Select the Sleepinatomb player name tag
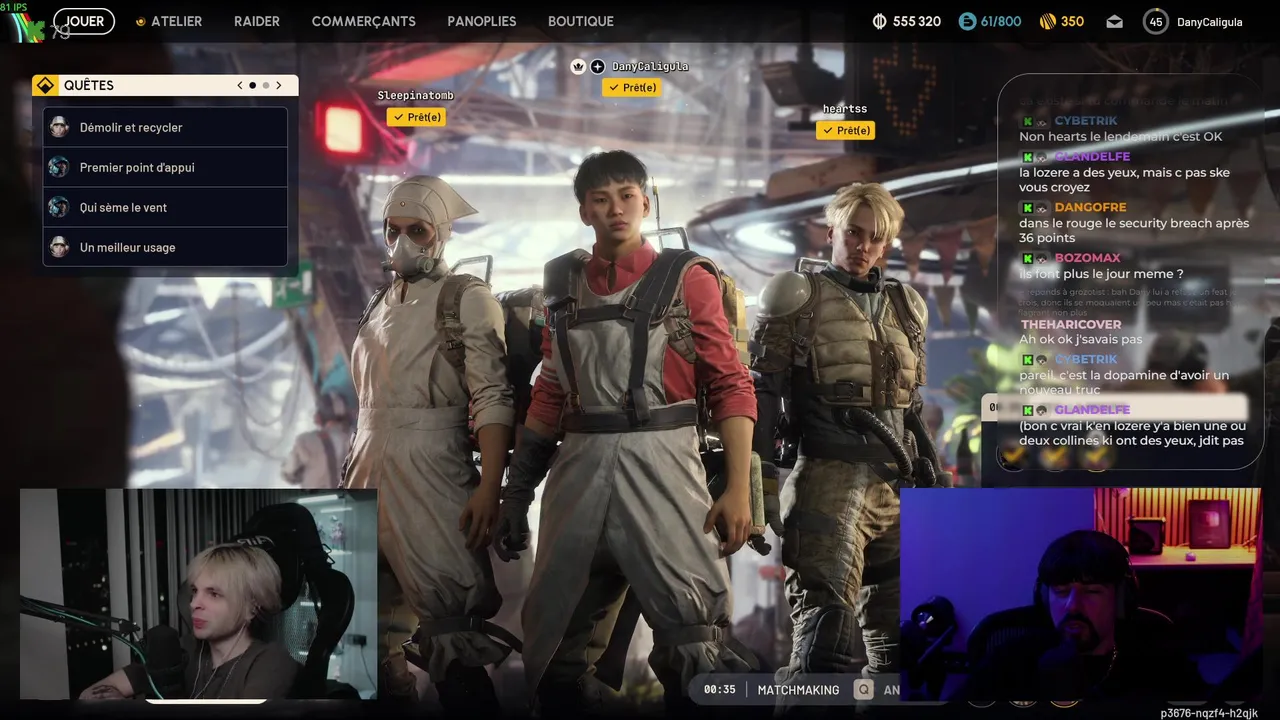The width and height of the screenshot is (1280, 720). point(415,96)
